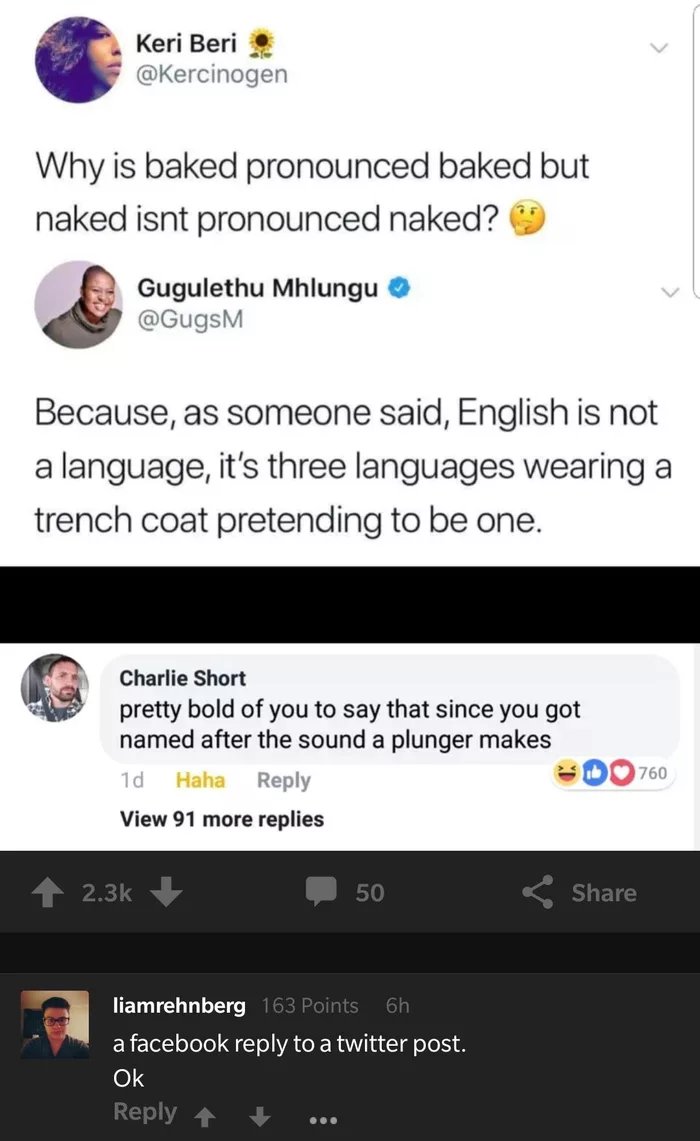
Task: Click the verified badge beside Gugulethu Mhlungu
Action: tap(399, 288)
